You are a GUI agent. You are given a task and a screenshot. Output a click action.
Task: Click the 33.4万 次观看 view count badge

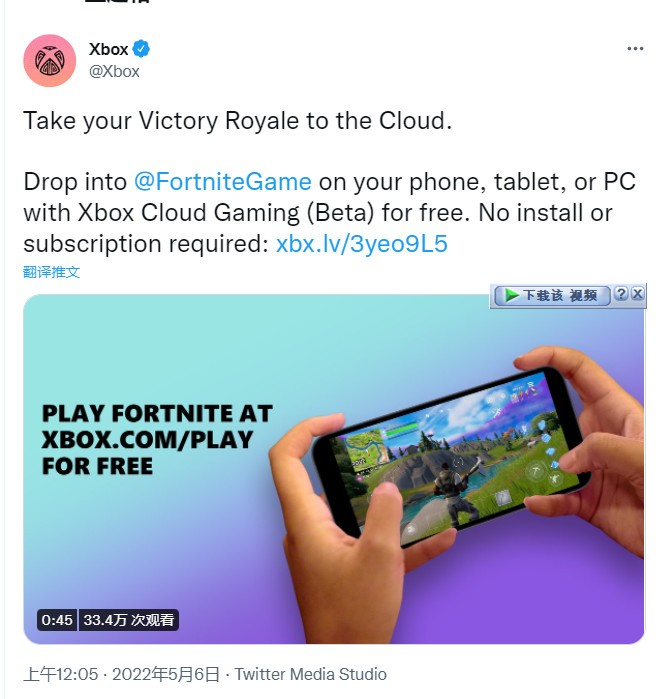pos(128,620)
